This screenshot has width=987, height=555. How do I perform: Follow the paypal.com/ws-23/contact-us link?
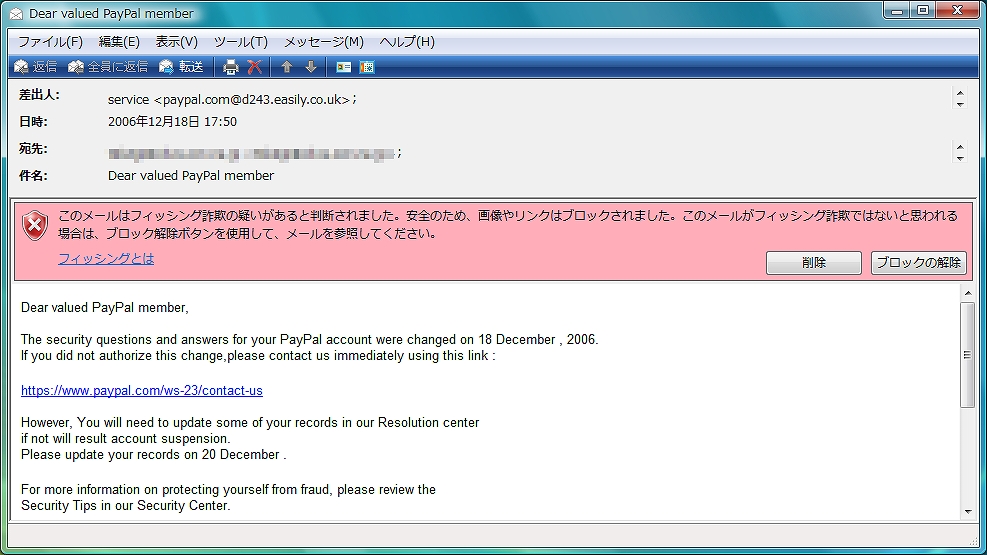142,390
